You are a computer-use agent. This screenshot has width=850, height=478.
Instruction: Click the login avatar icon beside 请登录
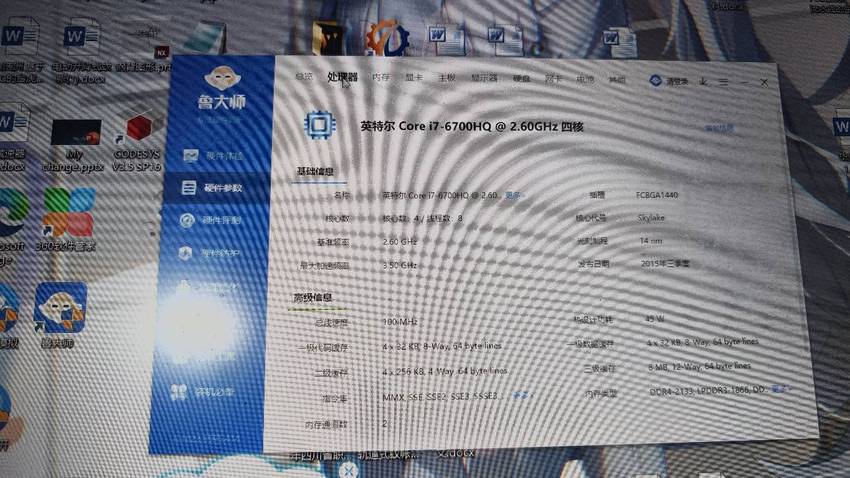click(655, 81)
